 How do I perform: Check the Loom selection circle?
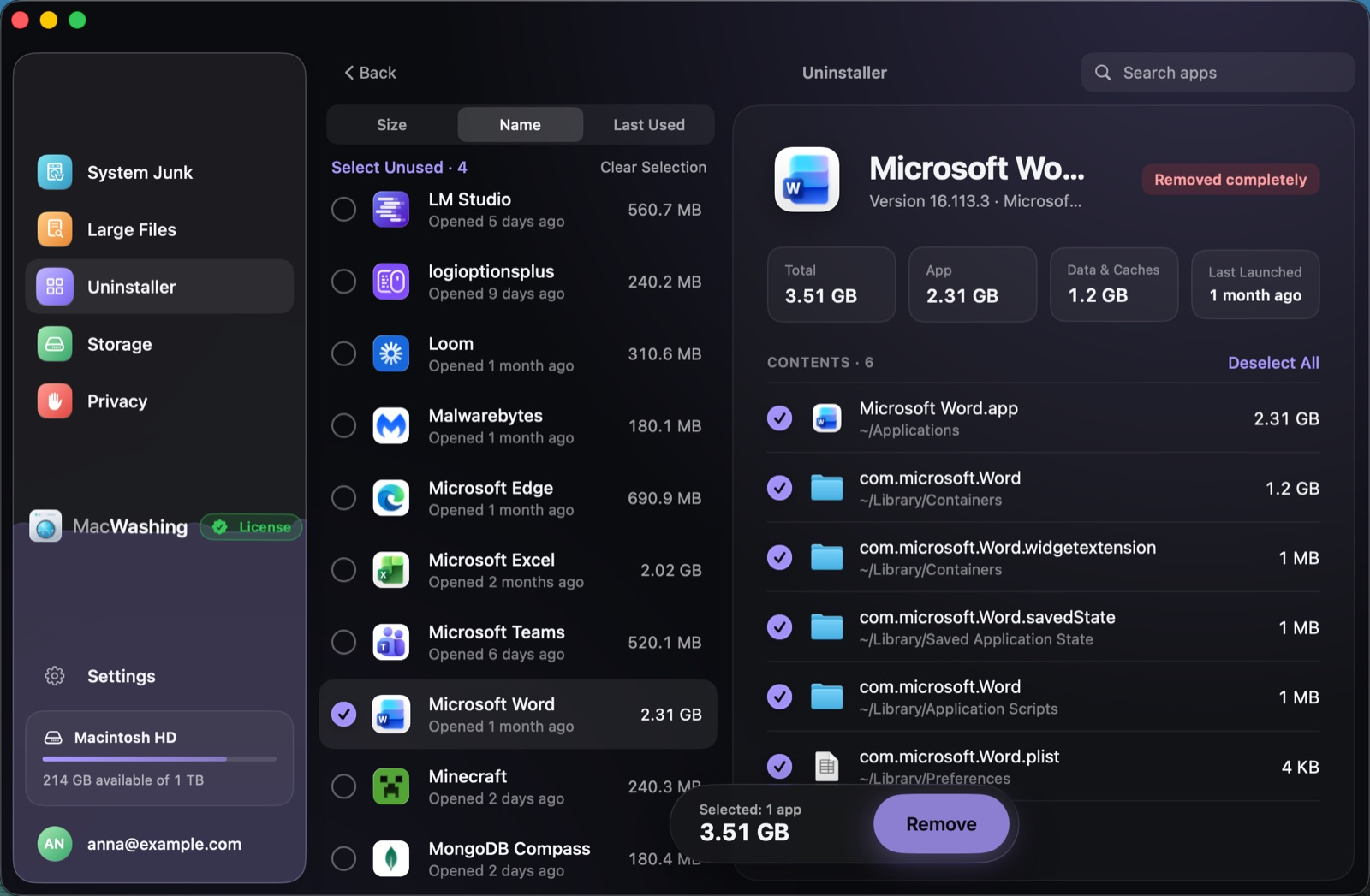[x=344, y=353]
